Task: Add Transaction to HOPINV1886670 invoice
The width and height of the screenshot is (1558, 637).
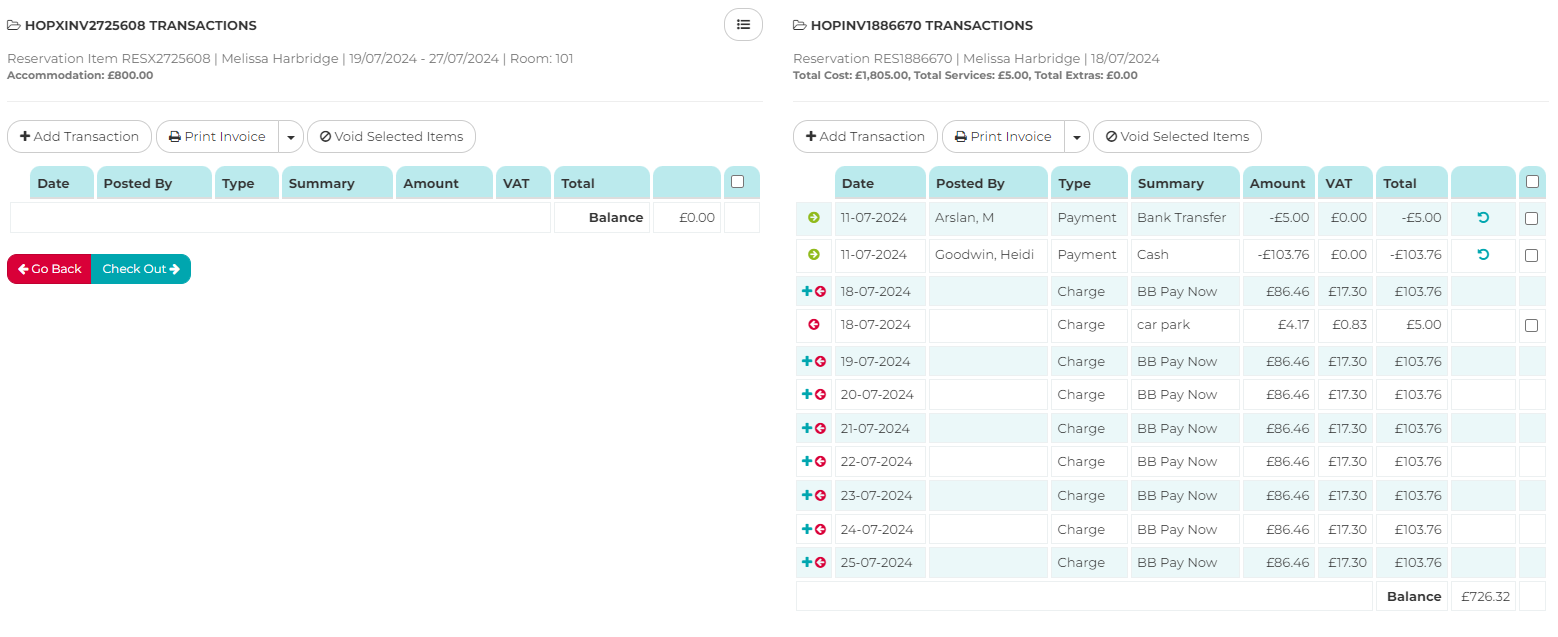Action: click(x=865, y=137)
